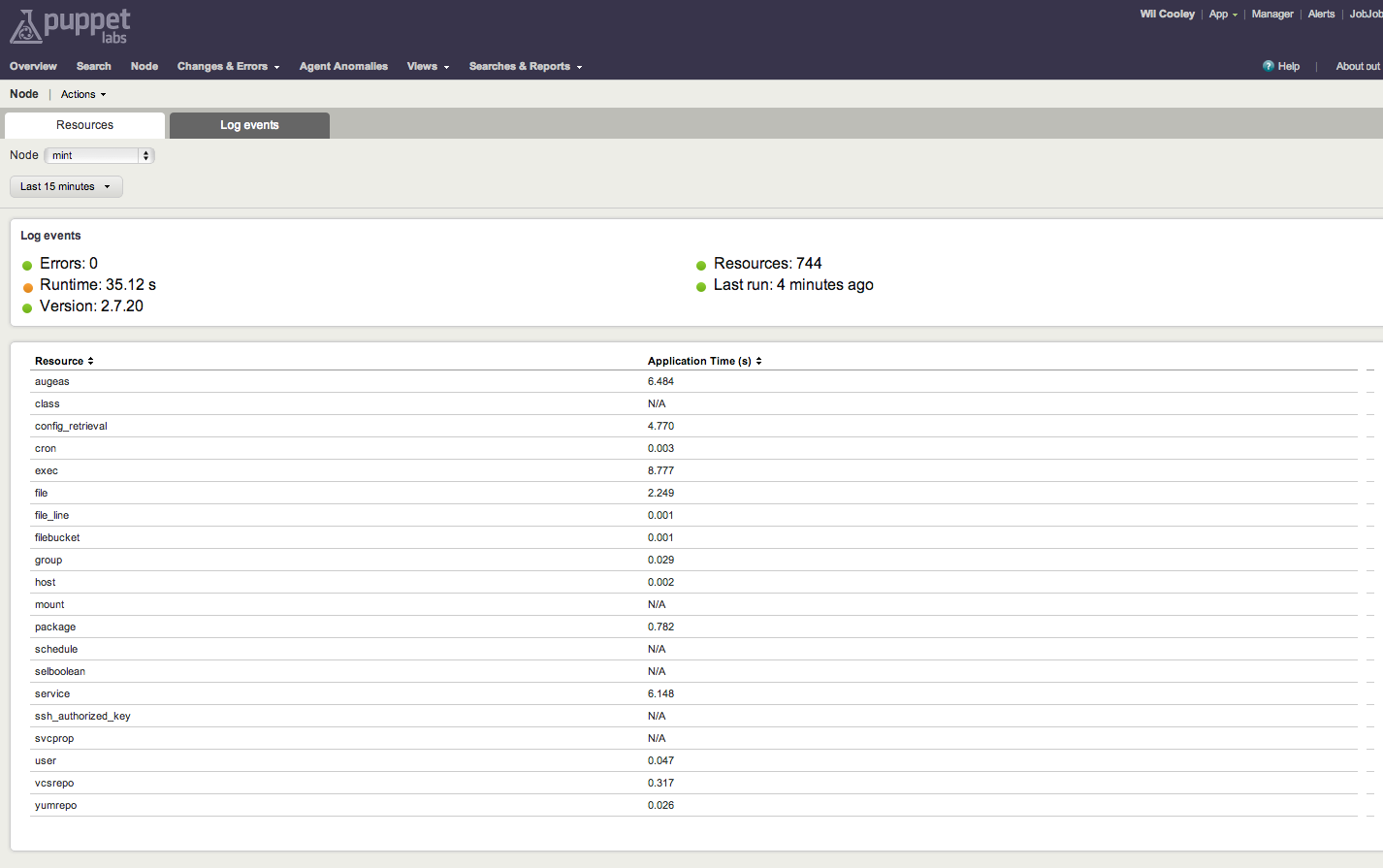Click the Node breadcrumb label
This screenshot has height=868, width=1383.
pyautogui.click(x=24, y=94)
